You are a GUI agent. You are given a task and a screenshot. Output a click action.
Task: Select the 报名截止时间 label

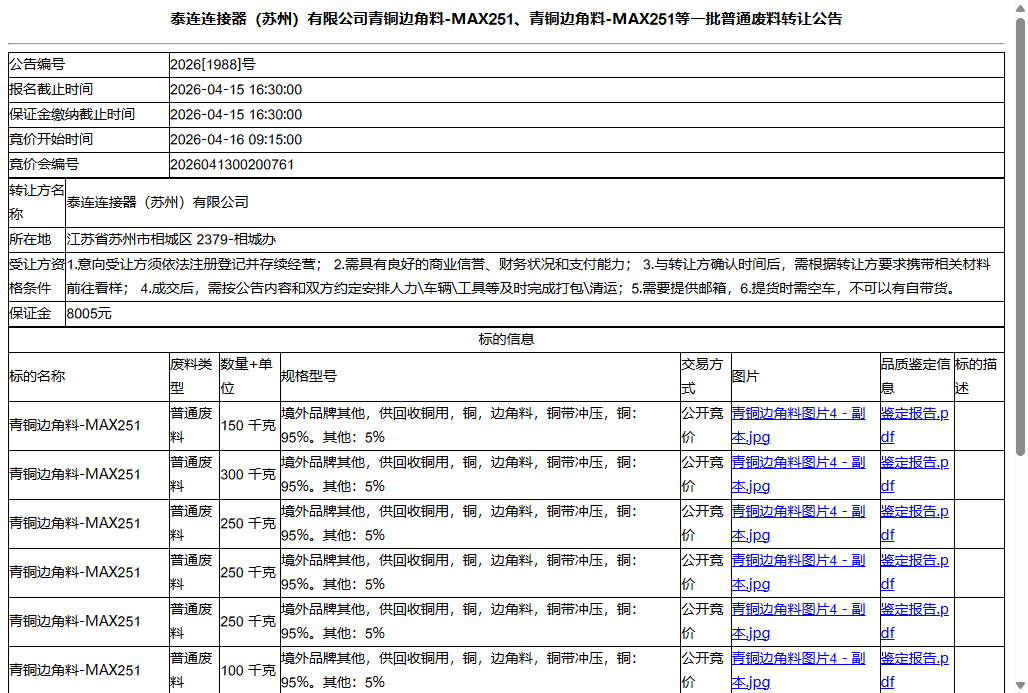point(51,89)
